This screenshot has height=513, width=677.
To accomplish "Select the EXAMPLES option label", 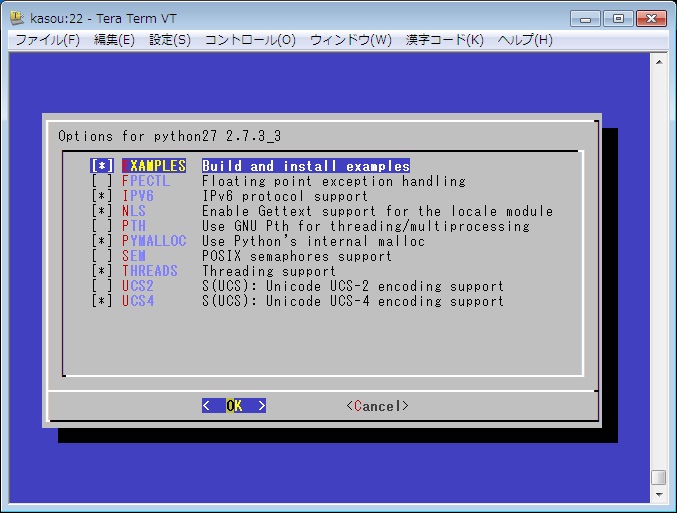I will pos(154,166).
